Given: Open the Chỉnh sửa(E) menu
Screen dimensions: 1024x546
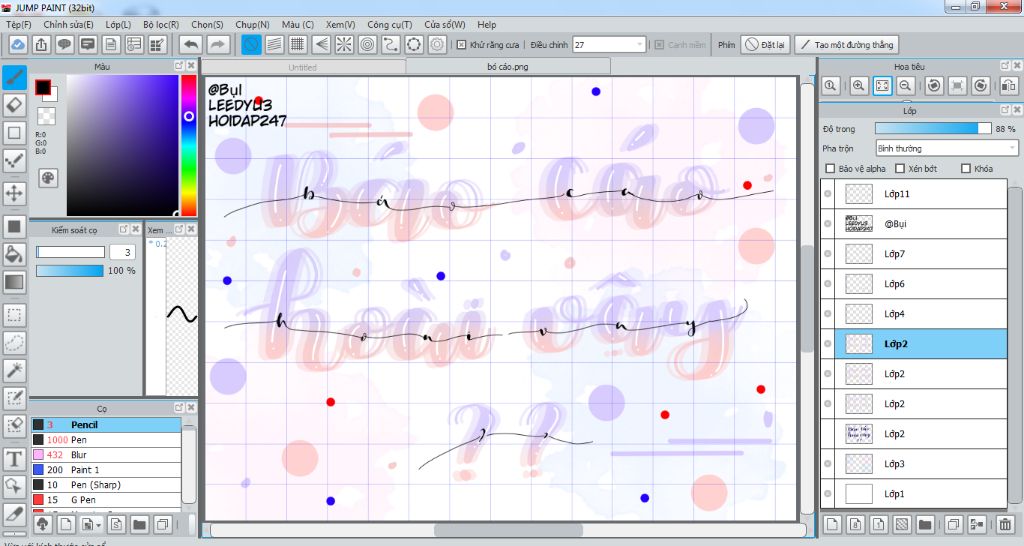Looking at the screenshot, I should click(69, 24).
